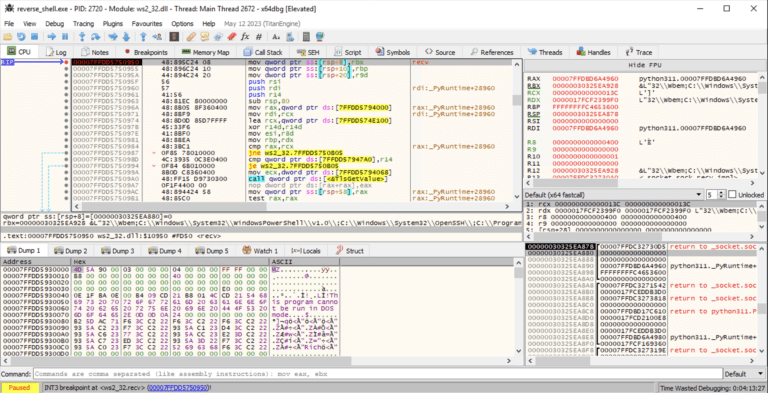Click the Trace Into toolbar icon
Image resolution: width=768 pixels, height=393 pixels.
pyautogui.click(x=113, y=37)
